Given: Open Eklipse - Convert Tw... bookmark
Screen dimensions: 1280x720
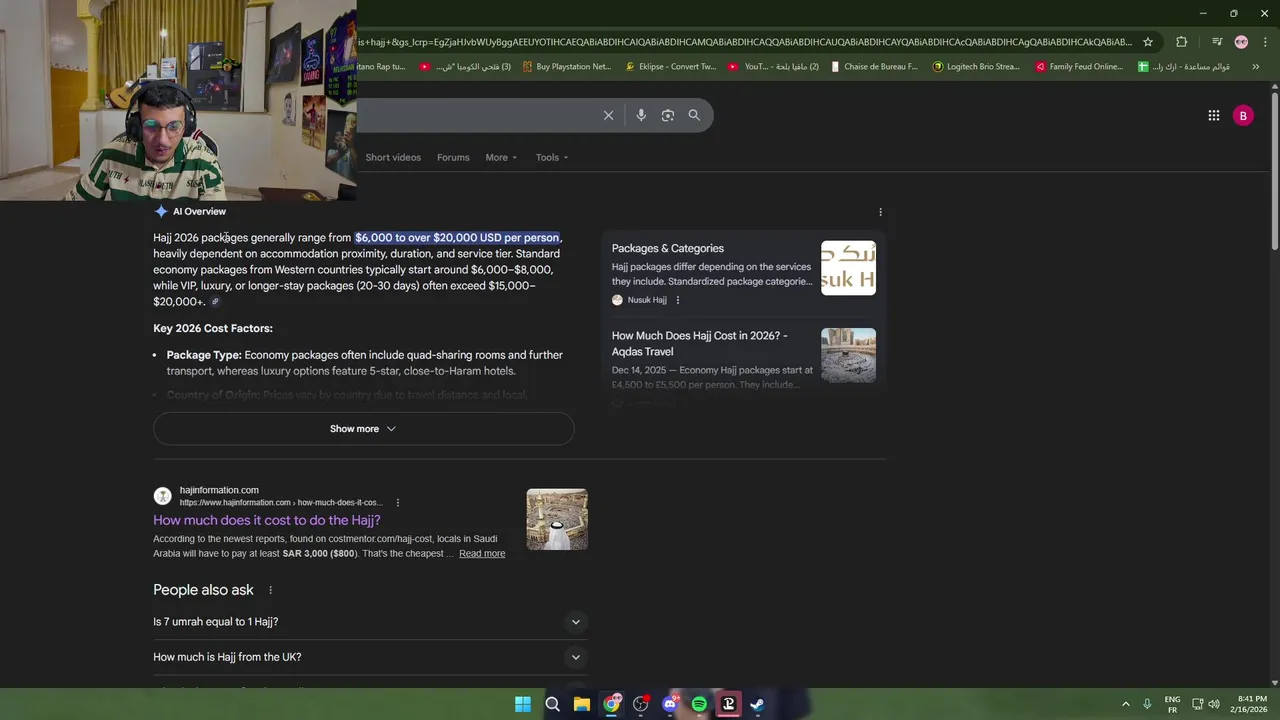Looking at the screenshot, I should [x=671, y=67].
